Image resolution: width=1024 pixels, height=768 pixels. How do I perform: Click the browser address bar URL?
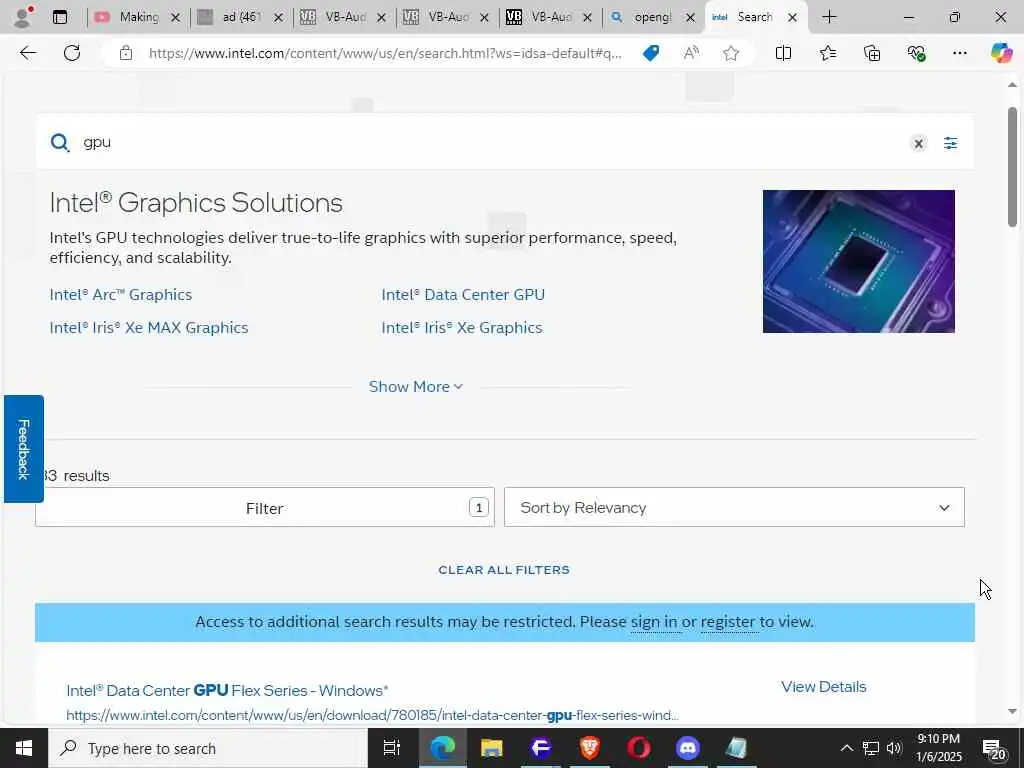385,53
